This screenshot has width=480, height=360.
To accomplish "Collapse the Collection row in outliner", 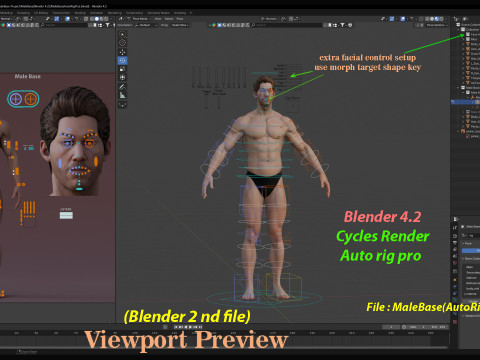I will (459, 29).
